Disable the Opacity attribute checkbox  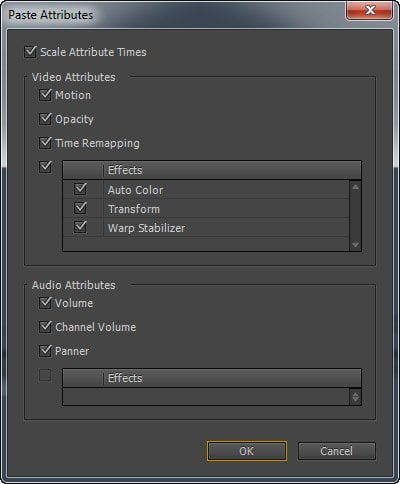pyautogui.click(x=45, y=119)
